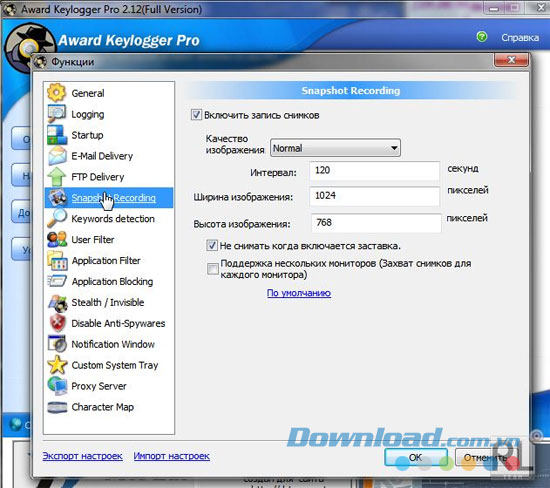Click the General gear icon
The image size is (550, 488).
pos(56,93)
